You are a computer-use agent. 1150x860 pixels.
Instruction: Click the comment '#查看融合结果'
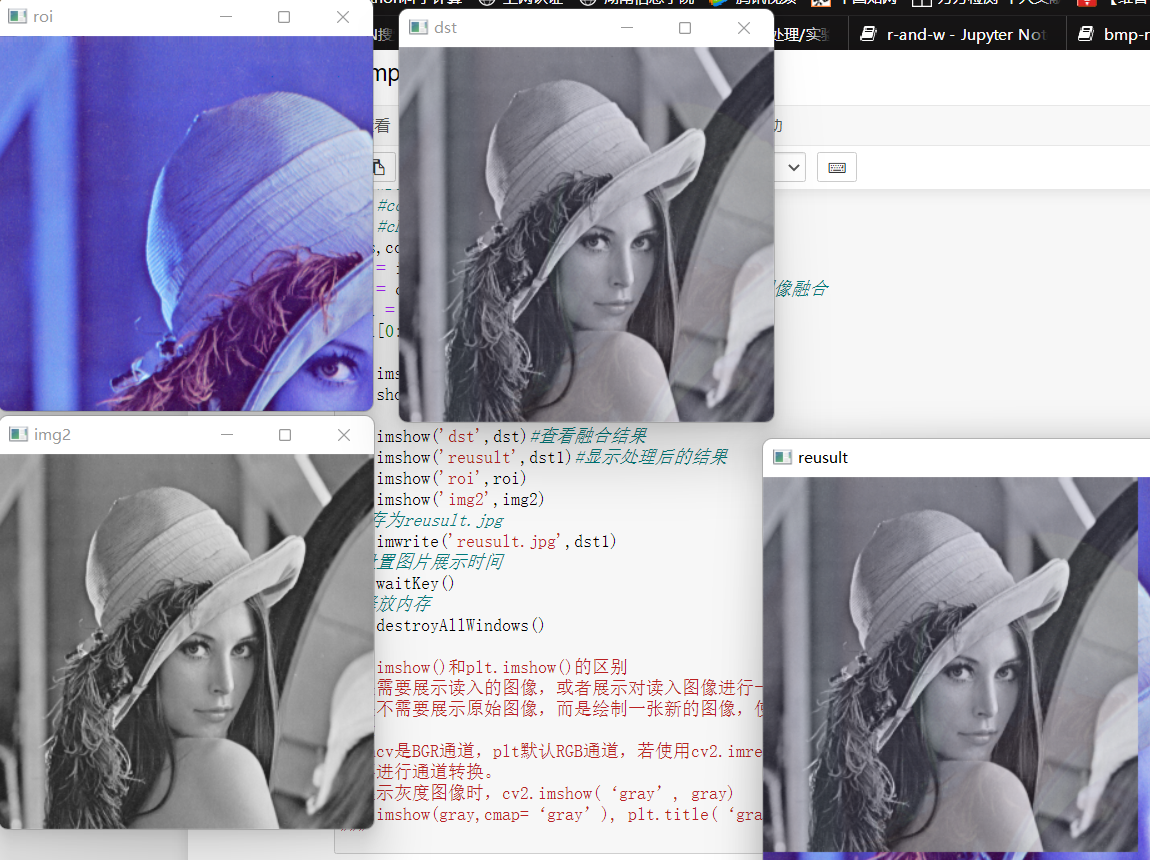point(589,436)
